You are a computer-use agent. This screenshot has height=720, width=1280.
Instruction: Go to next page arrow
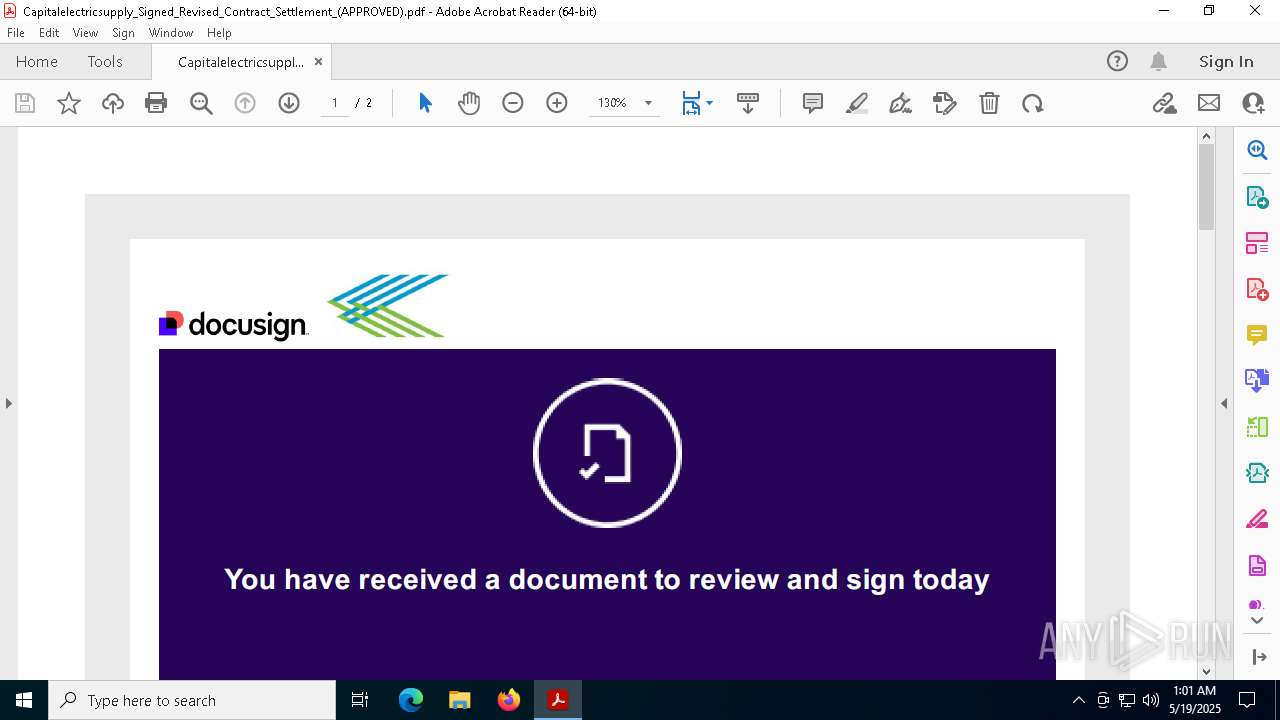289,103
